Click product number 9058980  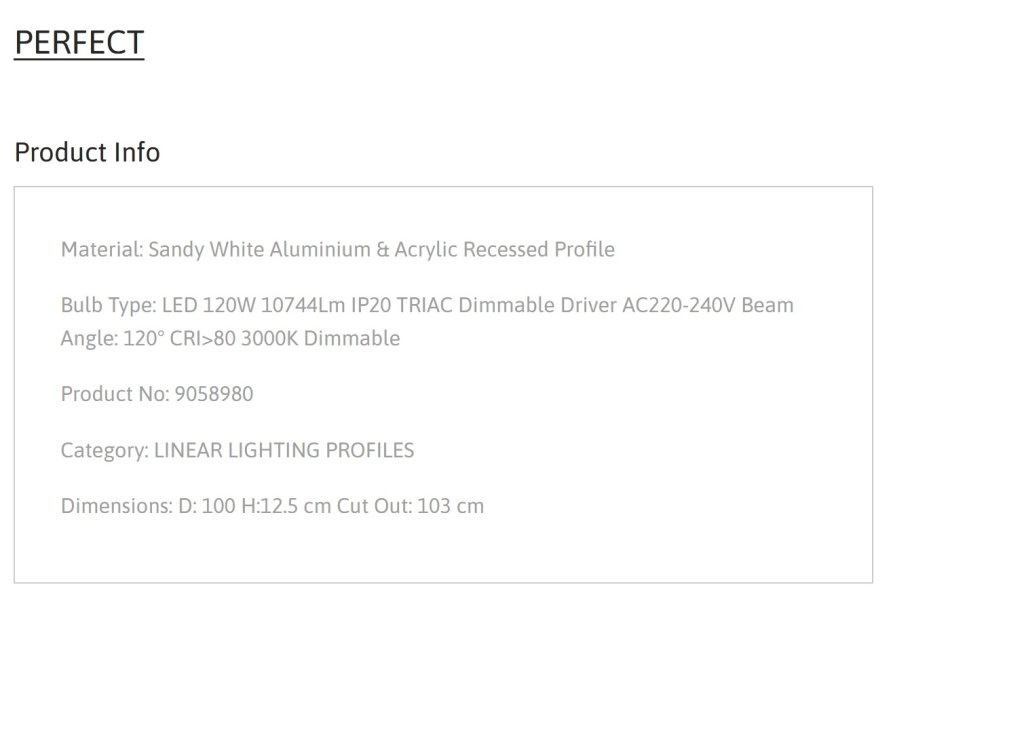[214, 394]
